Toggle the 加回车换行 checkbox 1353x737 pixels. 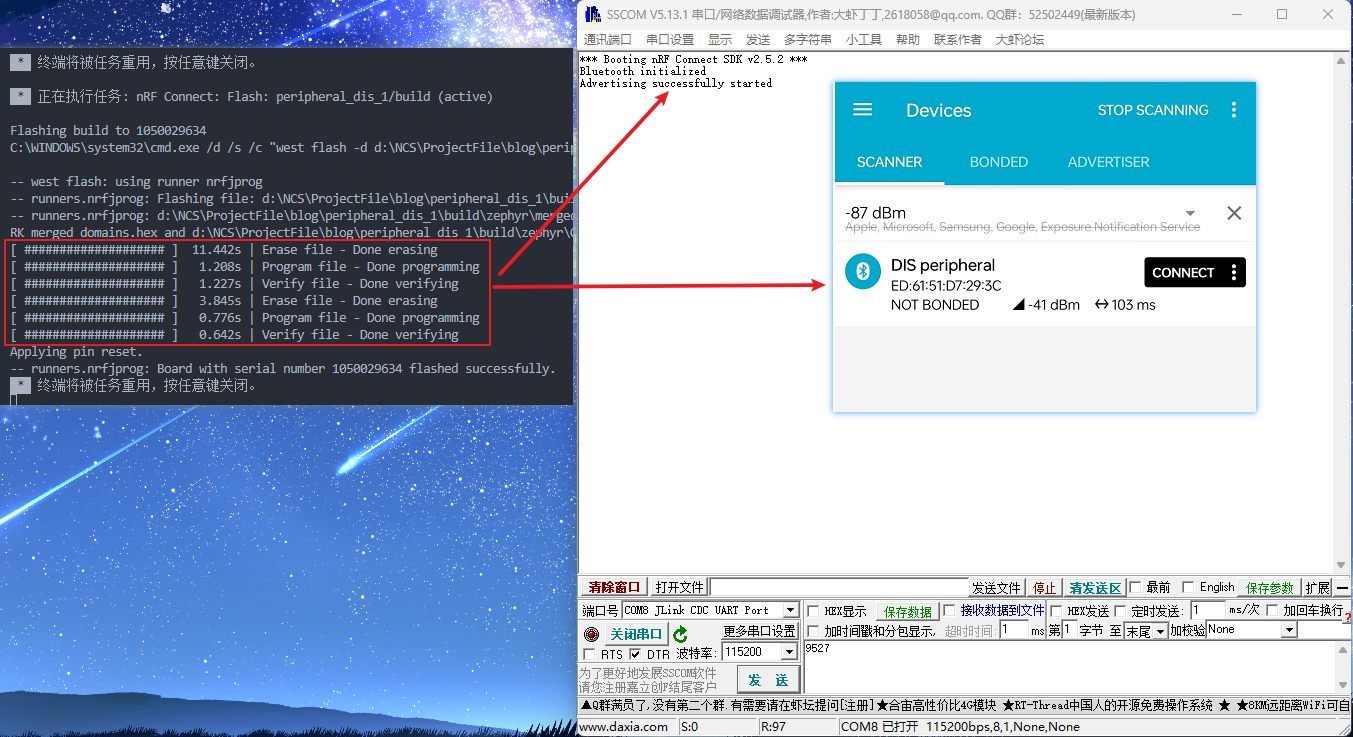[1273, 611]
